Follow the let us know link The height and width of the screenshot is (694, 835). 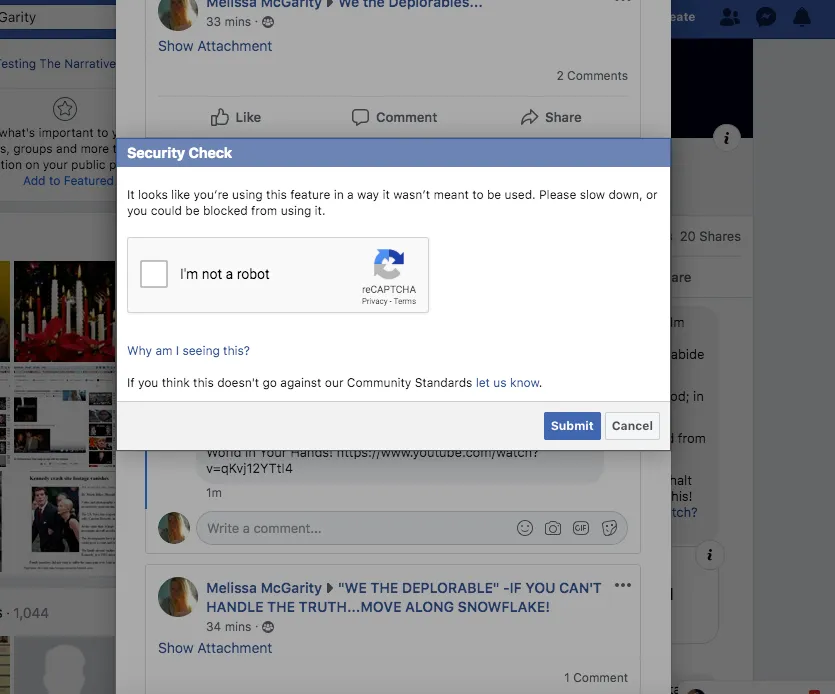point(507,382)
